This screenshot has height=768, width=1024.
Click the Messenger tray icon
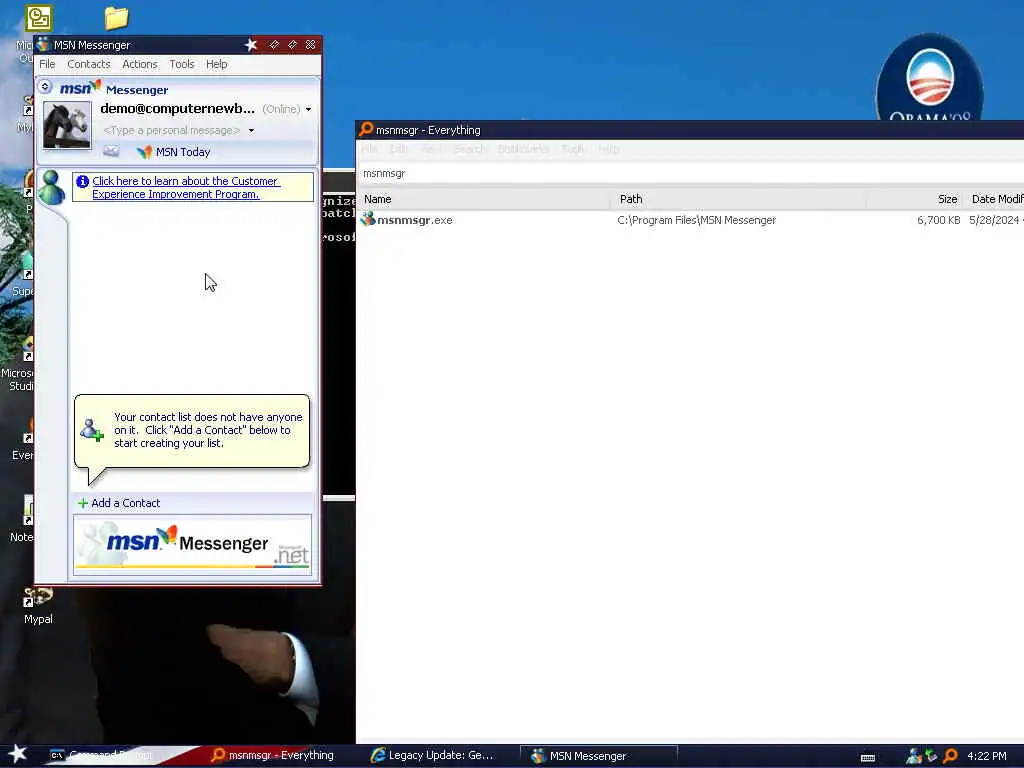pyautogui.click(x=914, y=756)
